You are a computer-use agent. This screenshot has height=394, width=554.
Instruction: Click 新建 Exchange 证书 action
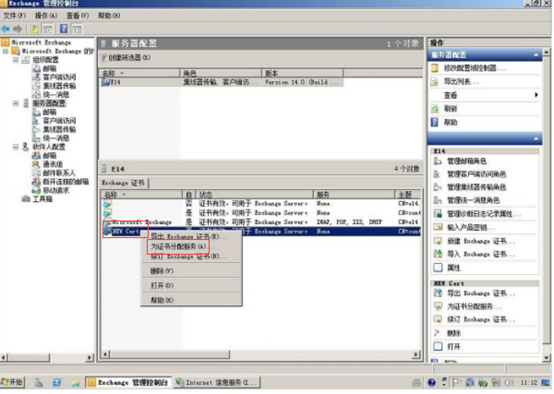[x=481, y=241]
